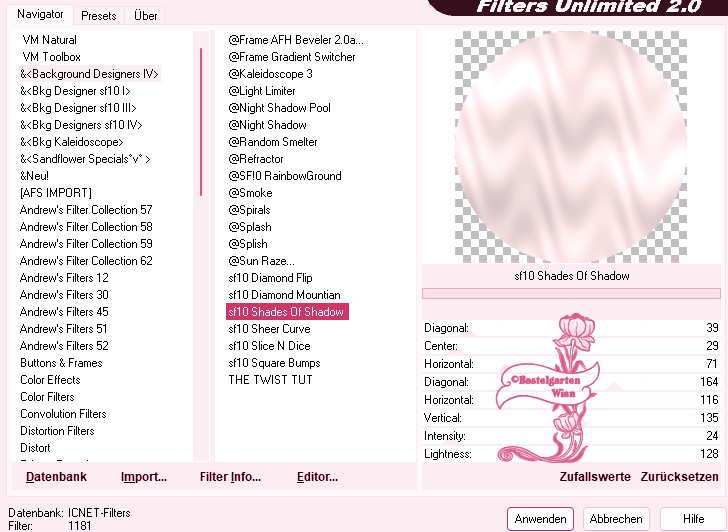Select @SF!0 RainbowGround filter
The width and height of the screenshot is (728, 532).
[x=285, y=176]
